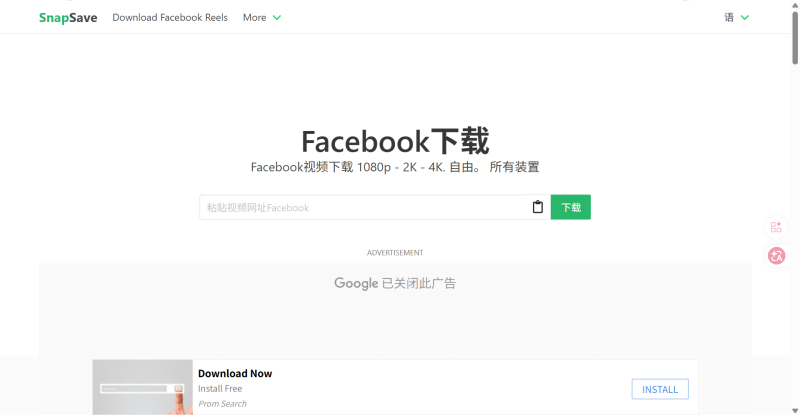Click the 'Prom Search' ad text
This screenshot has height=415, width=800.
[222, 404]
